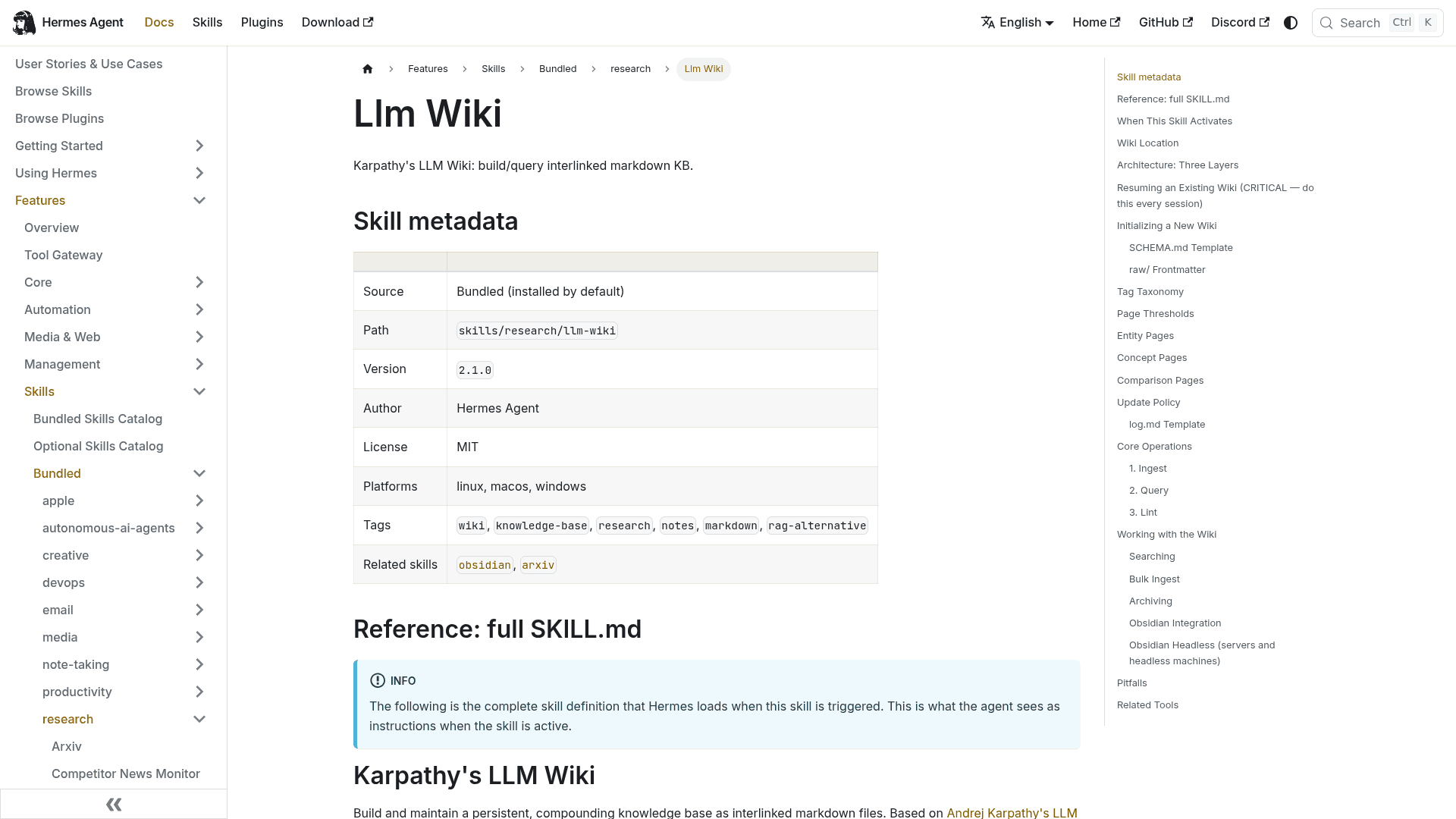Select the Skills navbar tab

[x=207, y=22]
